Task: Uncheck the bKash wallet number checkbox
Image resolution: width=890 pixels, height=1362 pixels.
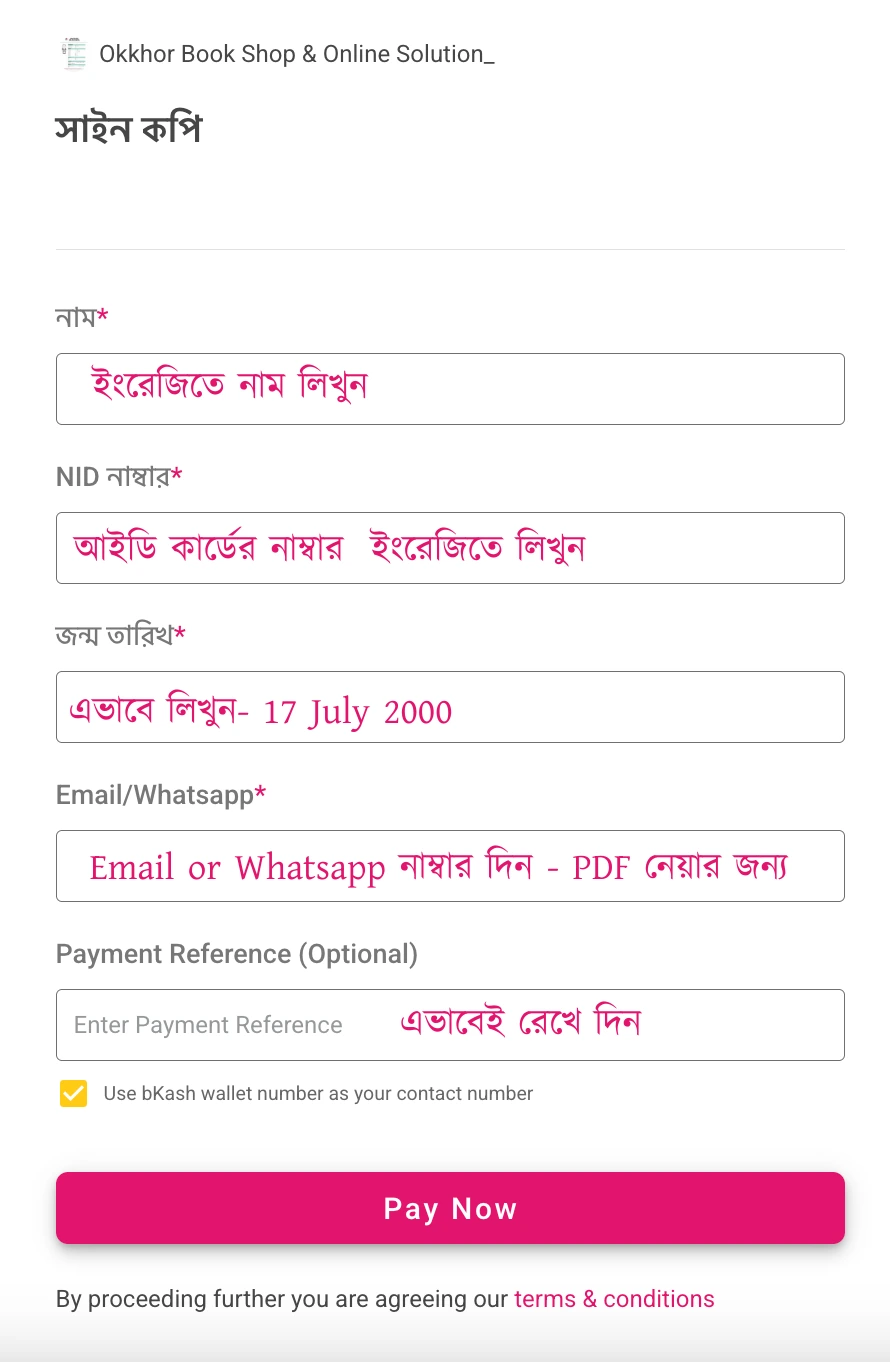Action: pos(73,1093)
